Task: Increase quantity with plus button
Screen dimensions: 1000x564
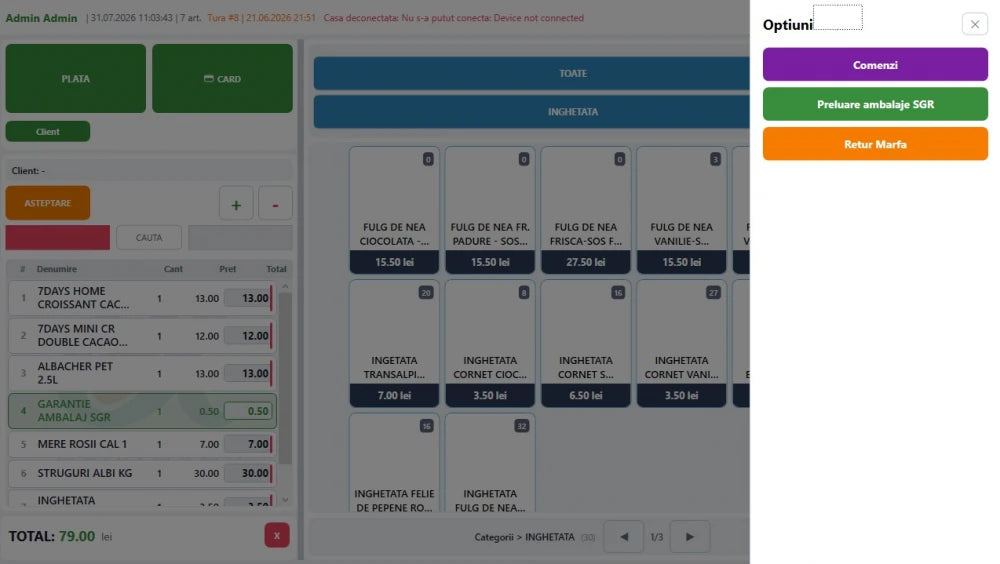Action: (x=236, y=204)
